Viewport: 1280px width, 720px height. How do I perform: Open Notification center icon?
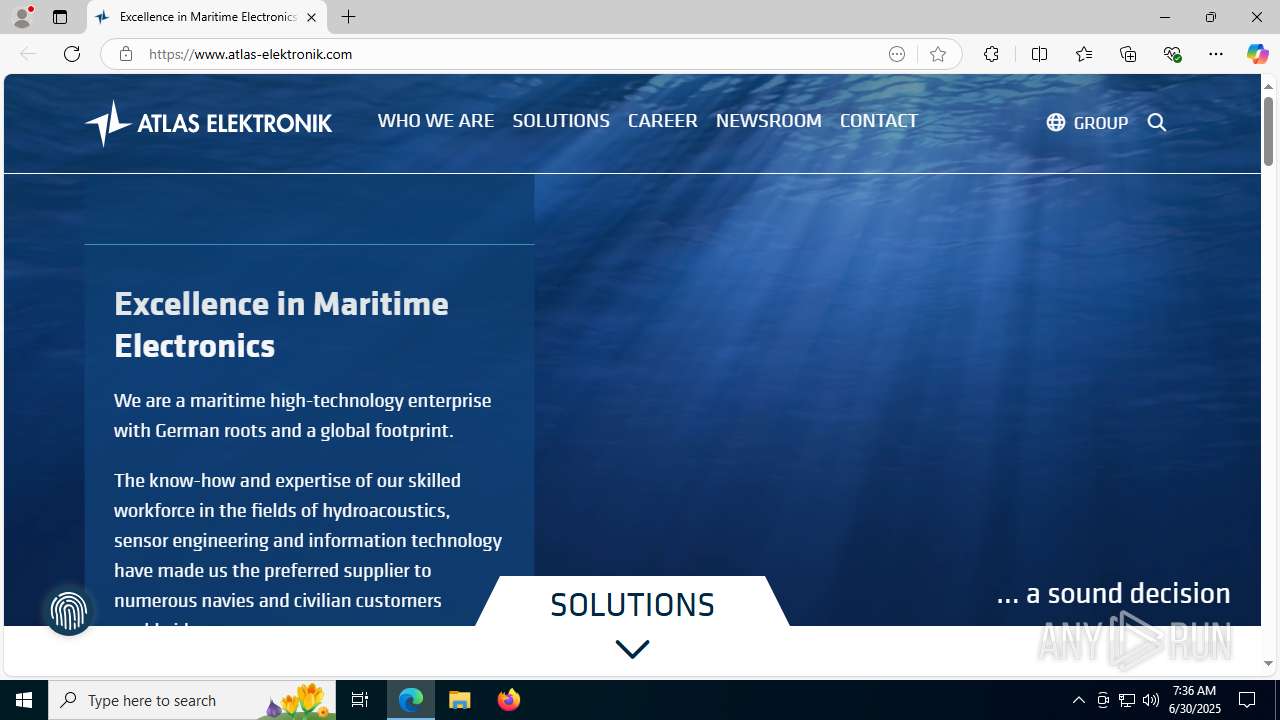click(x=1248, y=700)
